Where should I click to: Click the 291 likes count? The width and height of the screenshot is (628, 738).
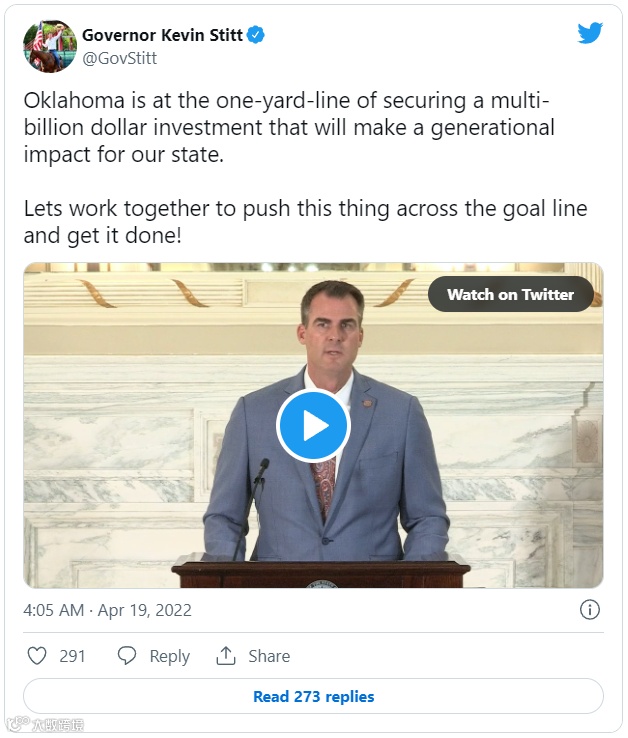[x=72, y=656]
